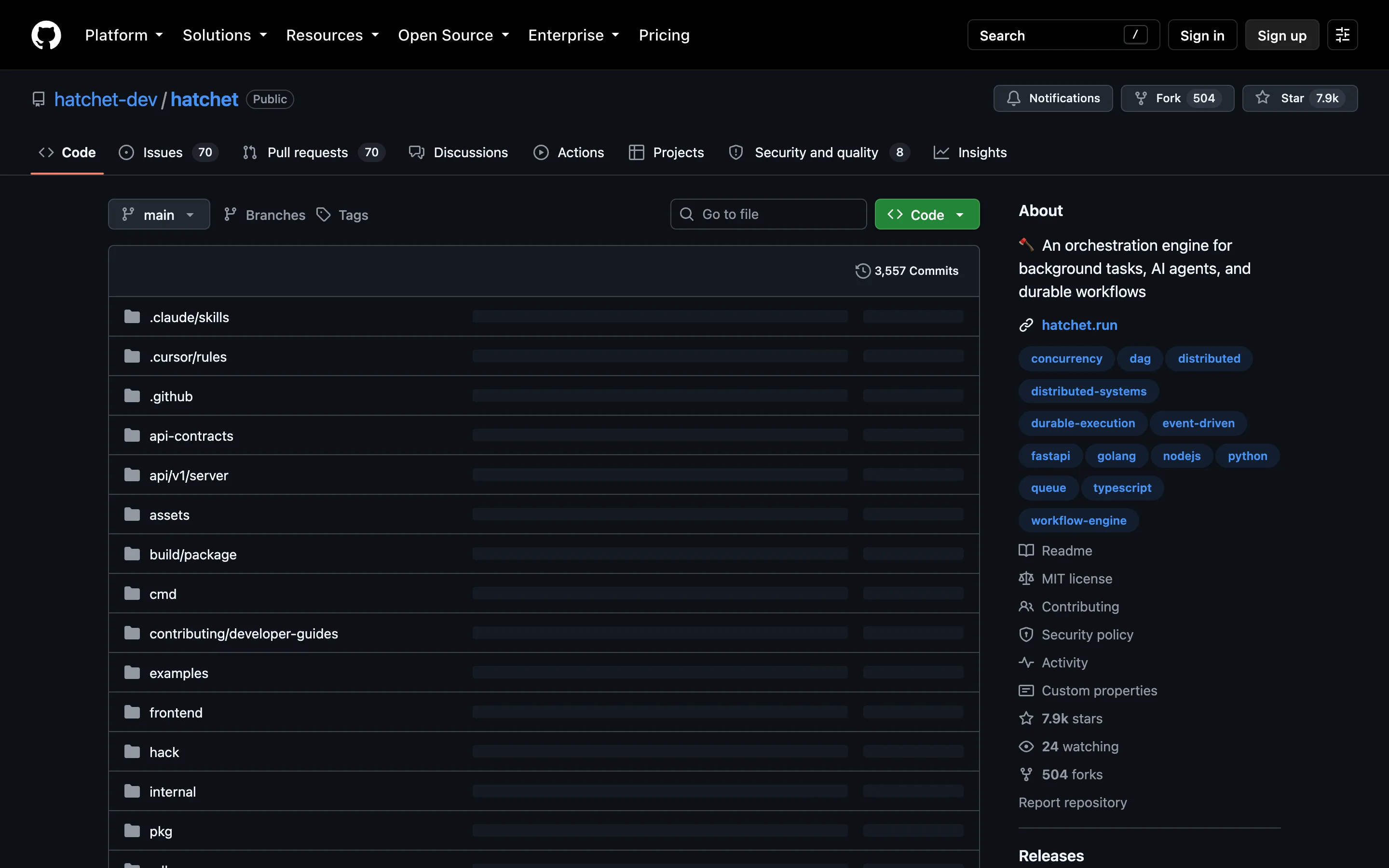Switch to the Issues tab
This screenshot has width=1389, height=868.
[x=168, y=152]
